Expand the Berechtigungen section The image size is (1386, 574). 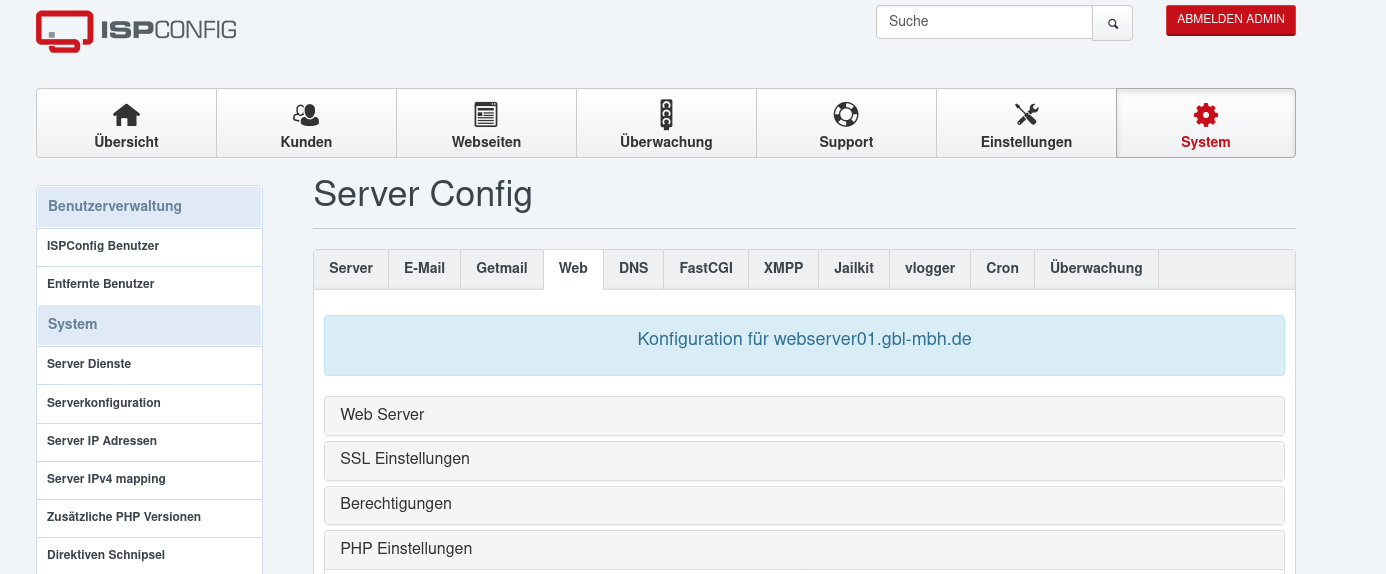396,504
